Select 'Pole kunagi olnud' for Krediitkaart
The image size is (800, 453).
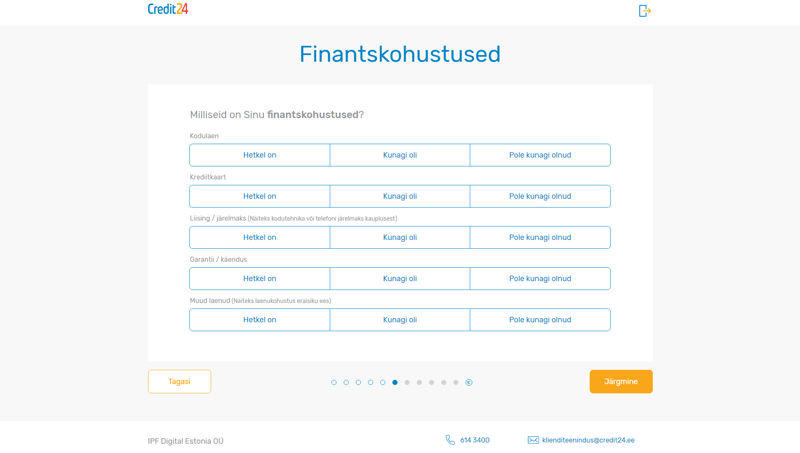pos(540,196)
